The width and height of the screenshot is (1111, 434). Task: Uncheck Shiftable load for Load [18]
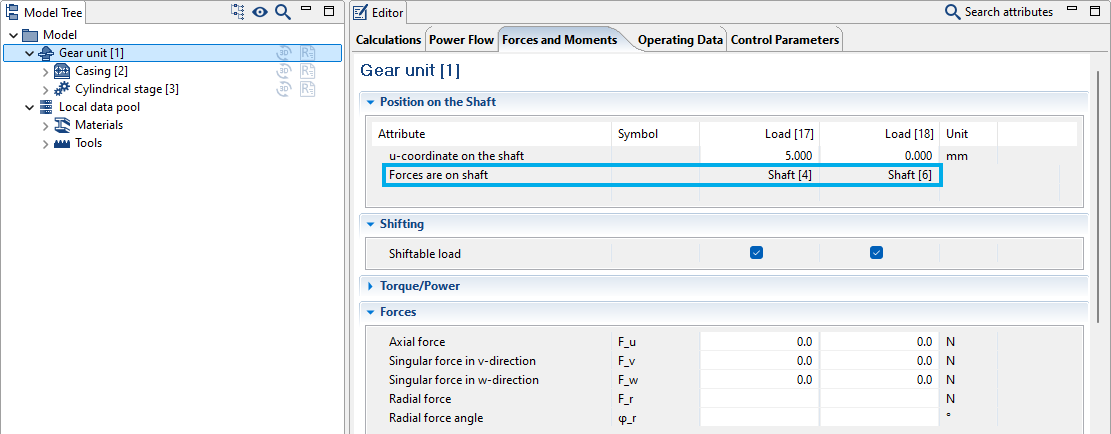point(876,253)
